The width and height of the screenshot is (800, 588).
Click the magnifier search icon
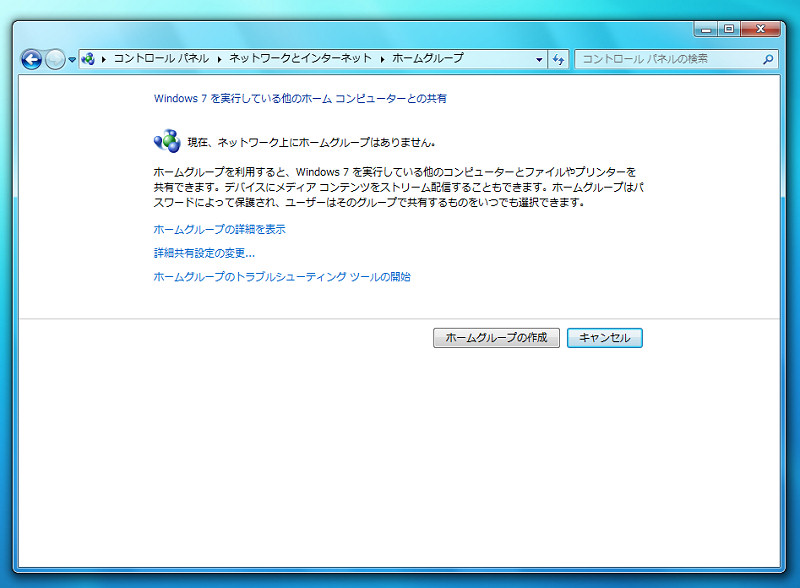768,59
